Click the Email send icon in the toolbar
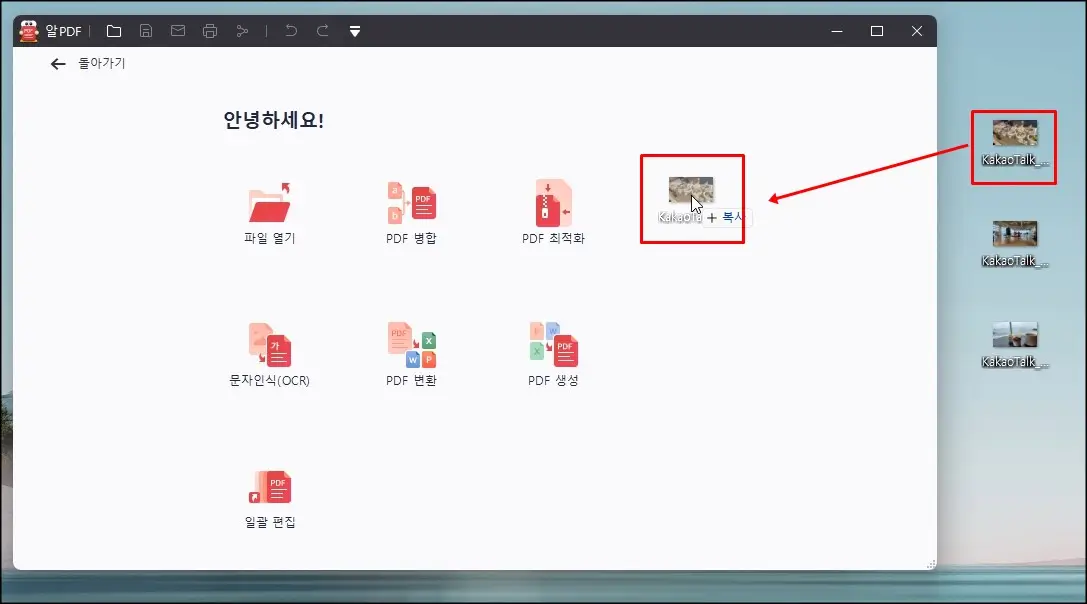This screenshot has width=1087, height=604. (178, 30)
